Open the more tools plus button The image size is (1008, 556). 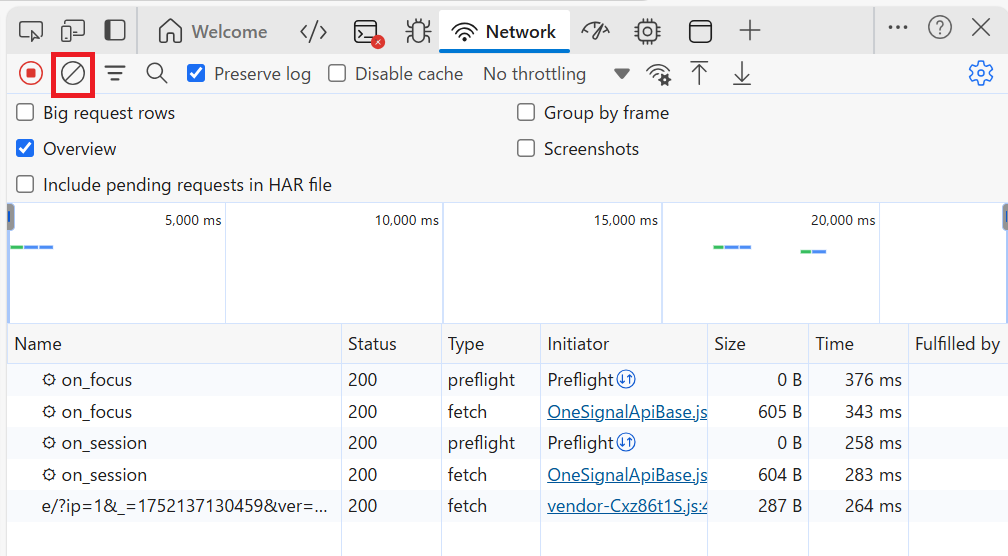[750, 31]
